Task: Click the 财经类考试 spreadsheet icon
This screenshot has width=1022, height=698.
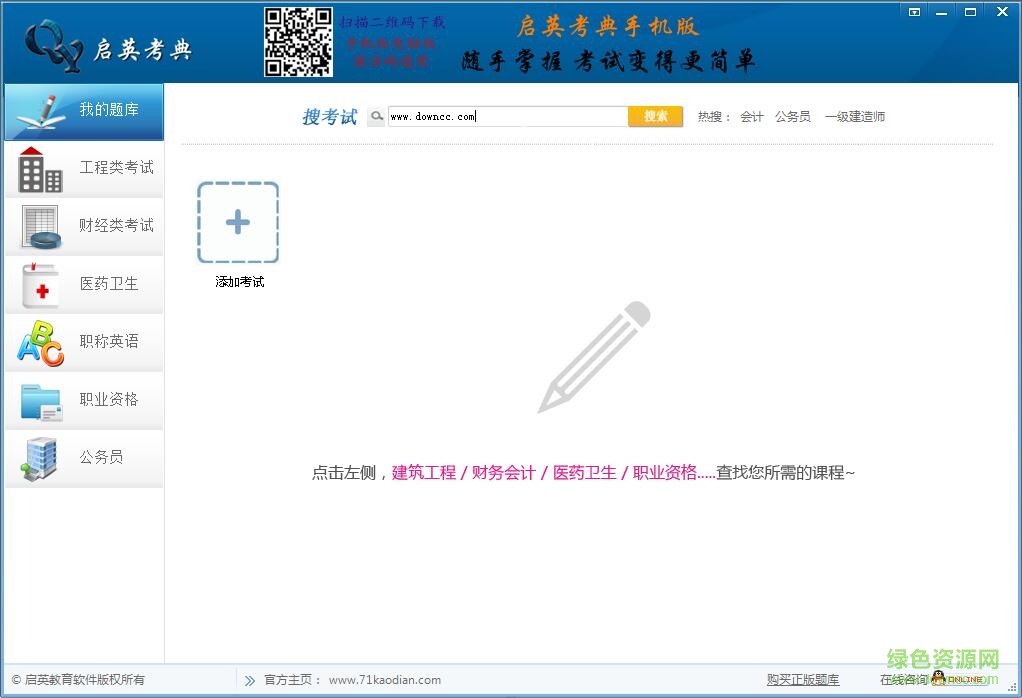Action: click(x=41, y=227)
